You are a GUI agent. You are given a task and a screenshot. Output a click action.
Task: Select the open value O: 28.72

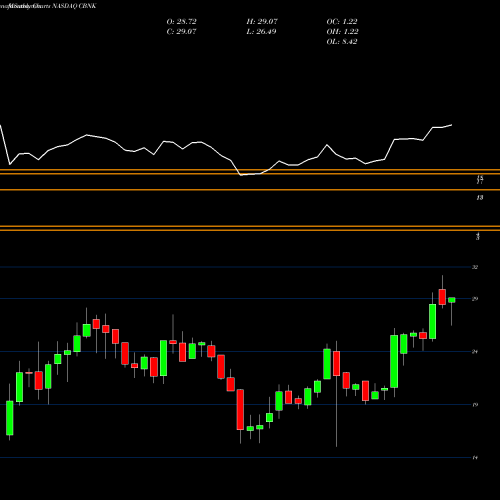[182, 22]
